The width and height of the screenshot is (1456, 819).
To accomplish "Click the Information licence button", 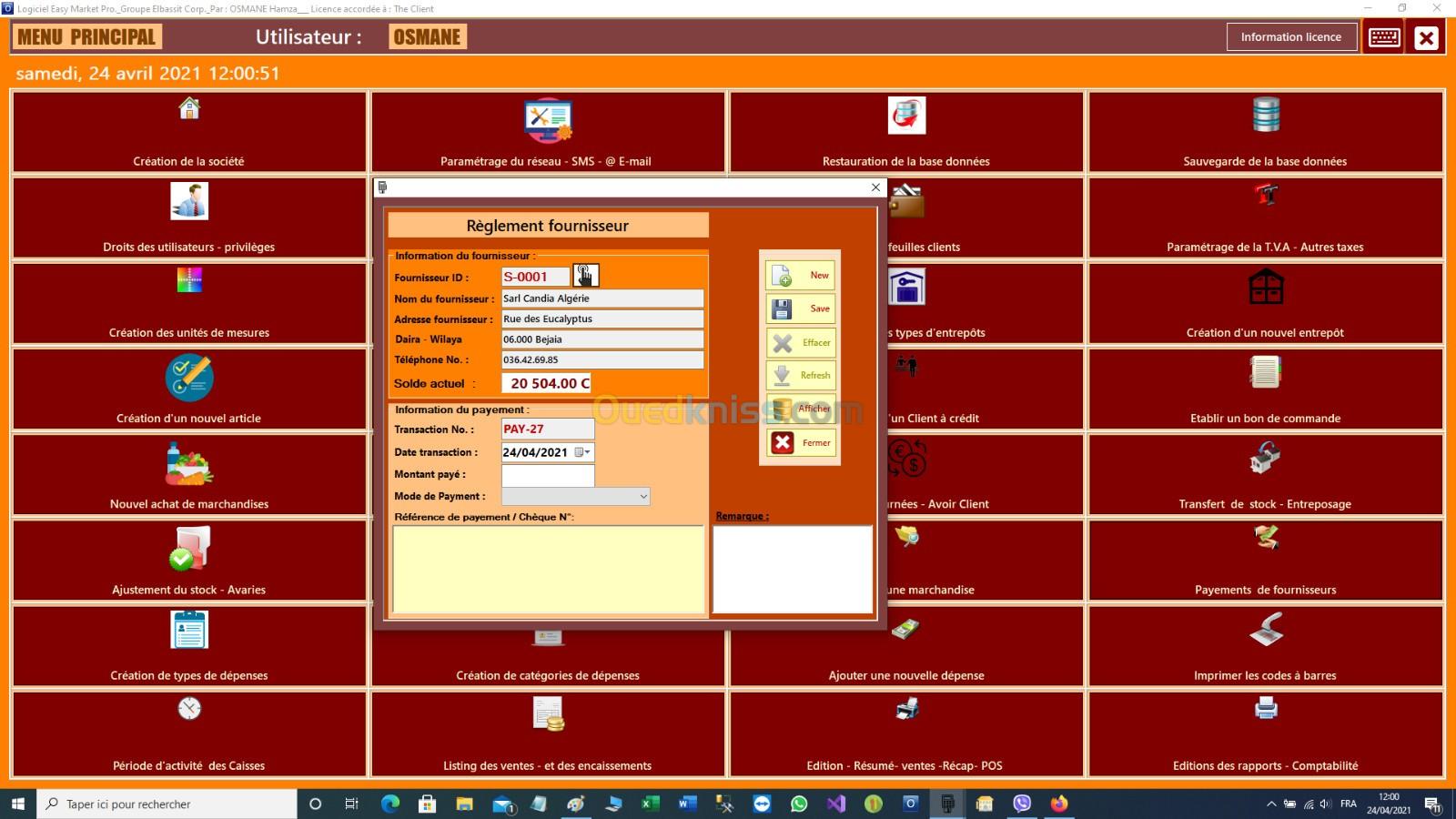I will [1290, 37].
